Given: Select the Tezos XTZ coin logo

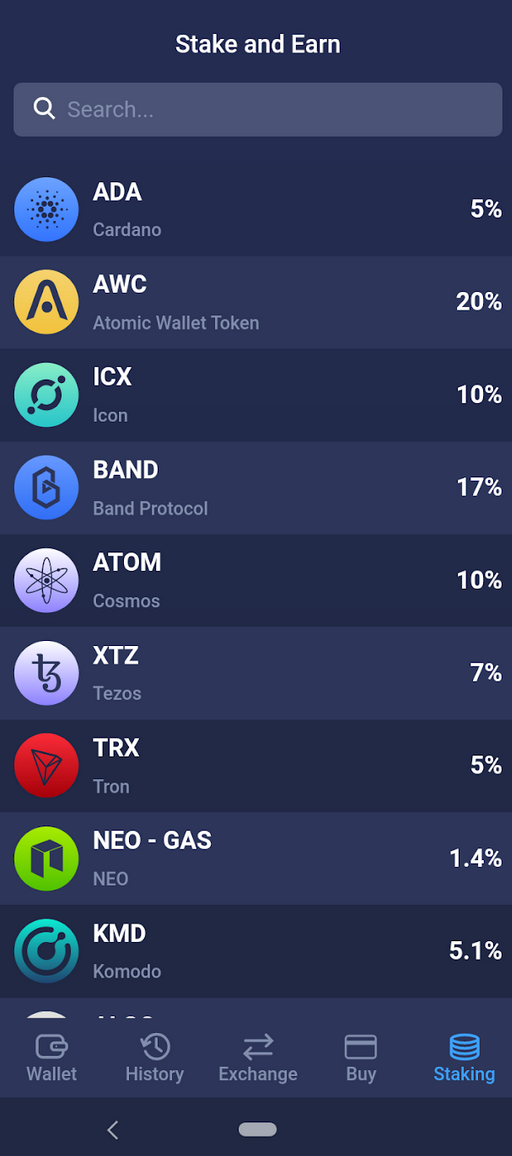Looking at the screenshot, I should point(46,673).
